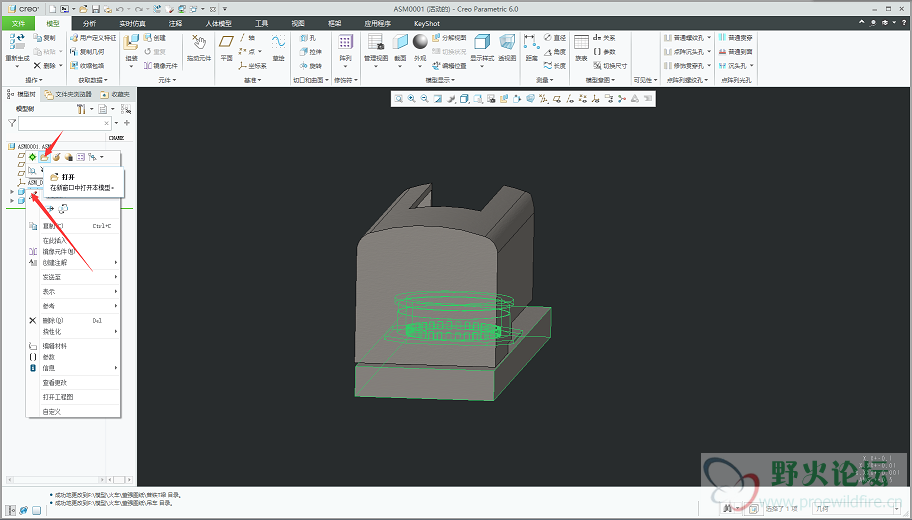
Task: Click the Section (截面) icon
Action: [400, 42]
